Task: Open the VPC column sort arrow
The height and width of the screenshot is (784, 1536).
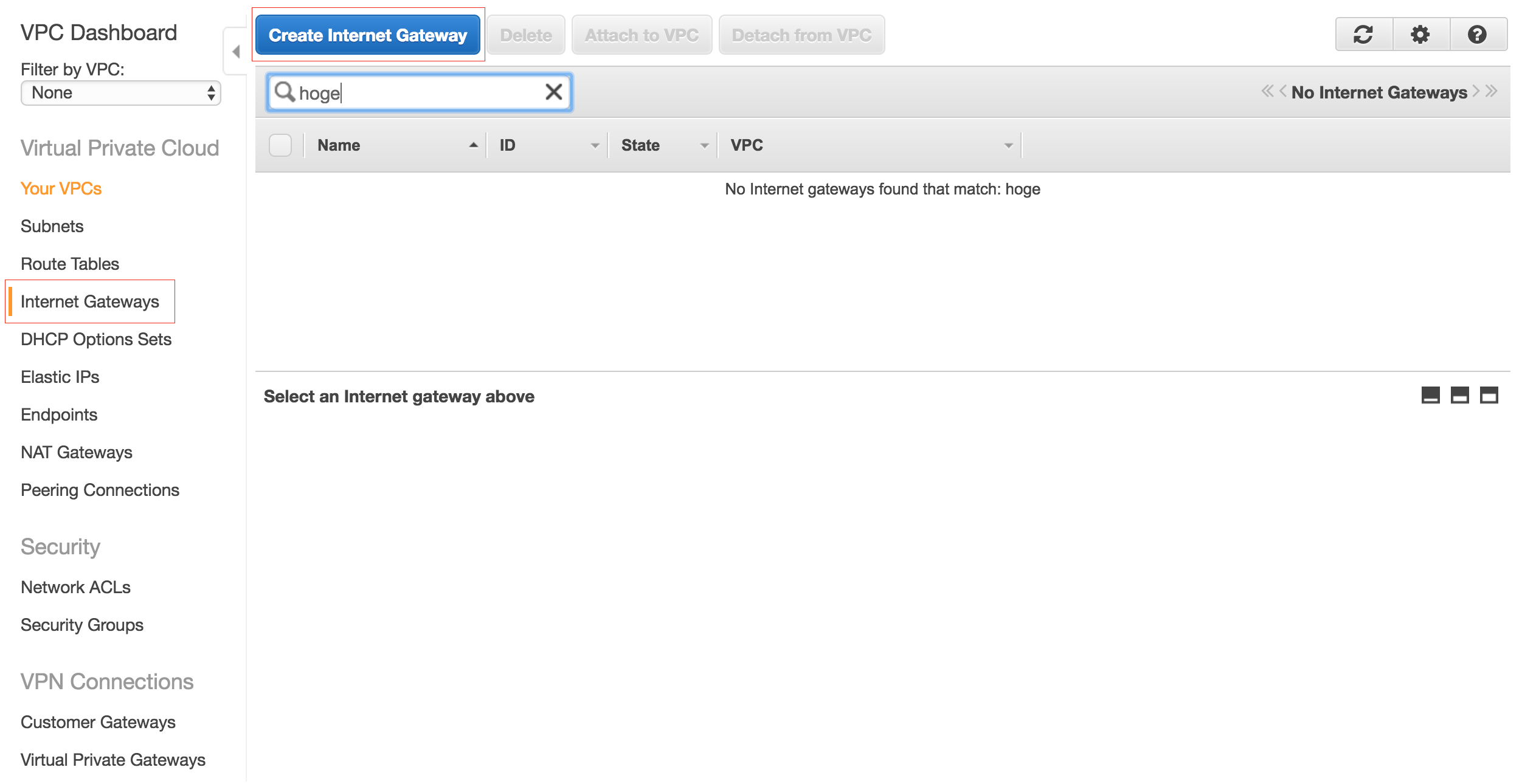Action: (x=1008, y=145)
